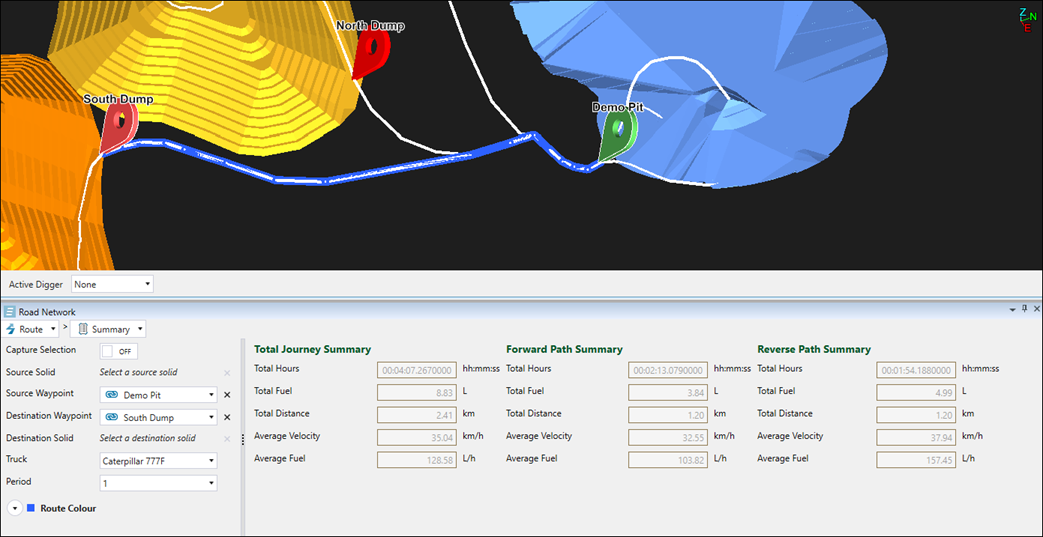Pin the Road Network panel

pos(1024,309)
